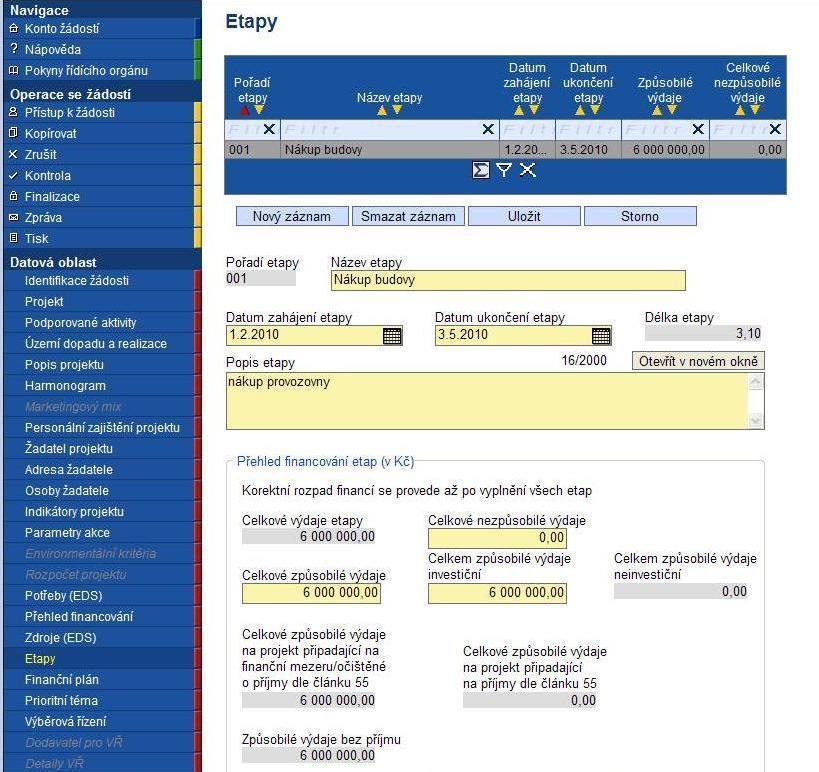Sort Celkové nezpůsobilé výdaje descending
Image resolution: width=819 pixels, height=772 pixels.
pos(755,110)
